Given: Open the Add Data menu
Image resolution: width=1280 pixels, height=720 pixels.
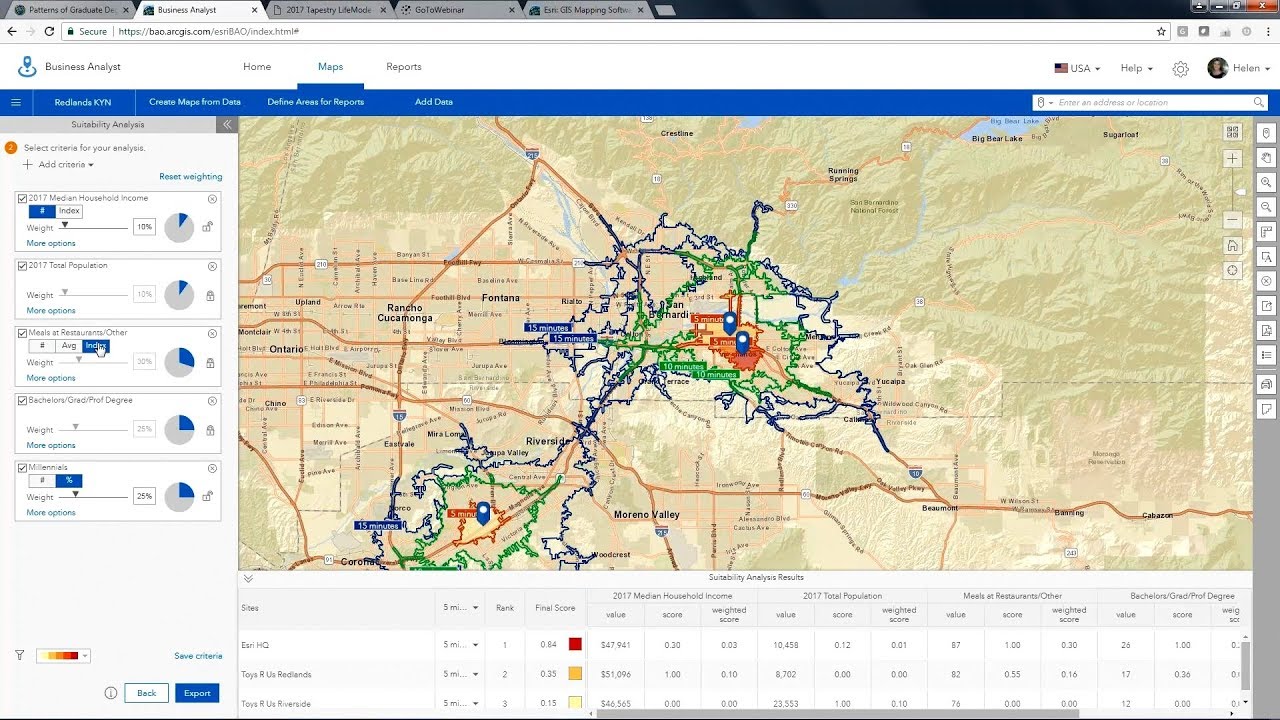Looking at the screenshot, I should [434, 102].
